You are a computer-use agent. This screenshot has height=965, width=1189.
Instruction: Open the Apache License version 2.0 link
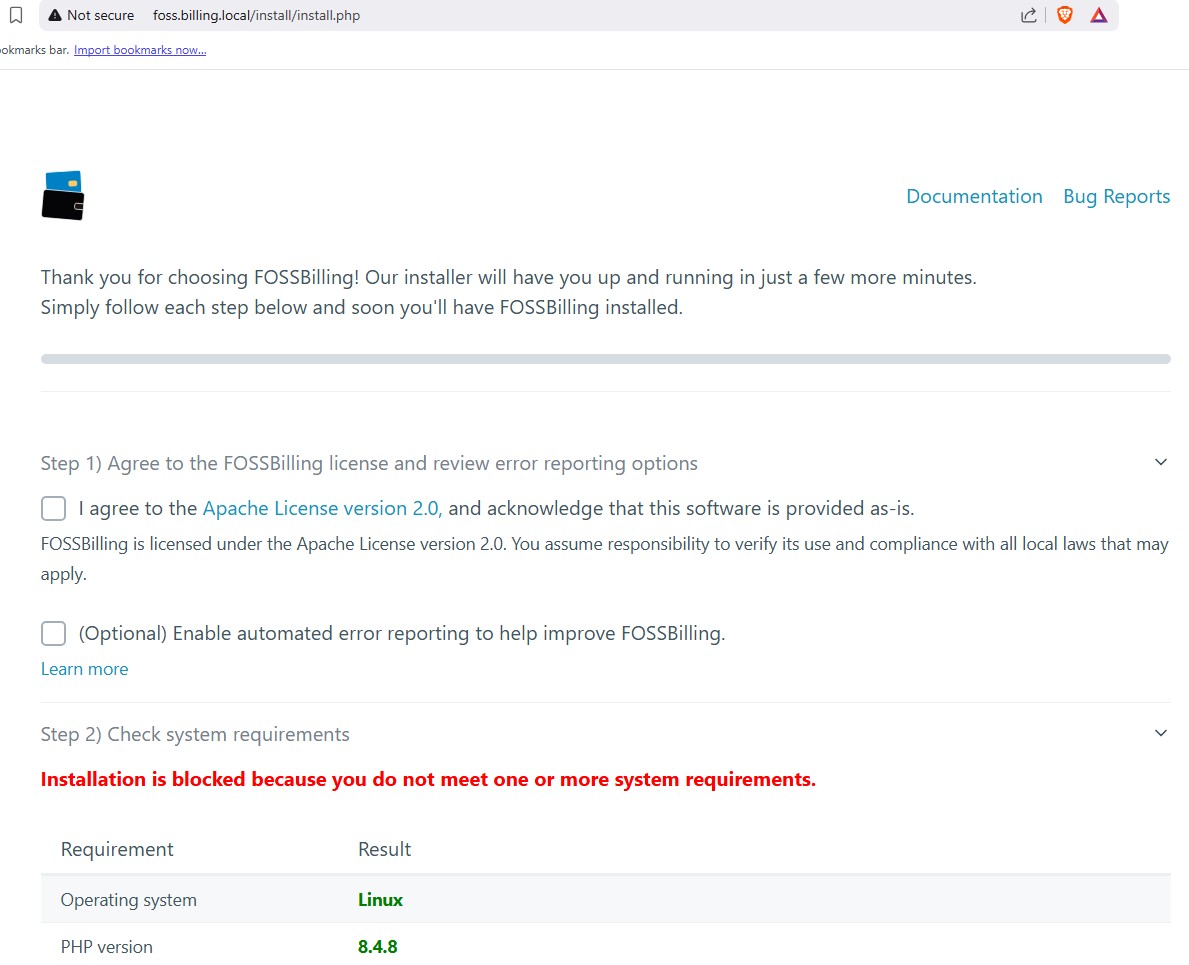(322, 509)
